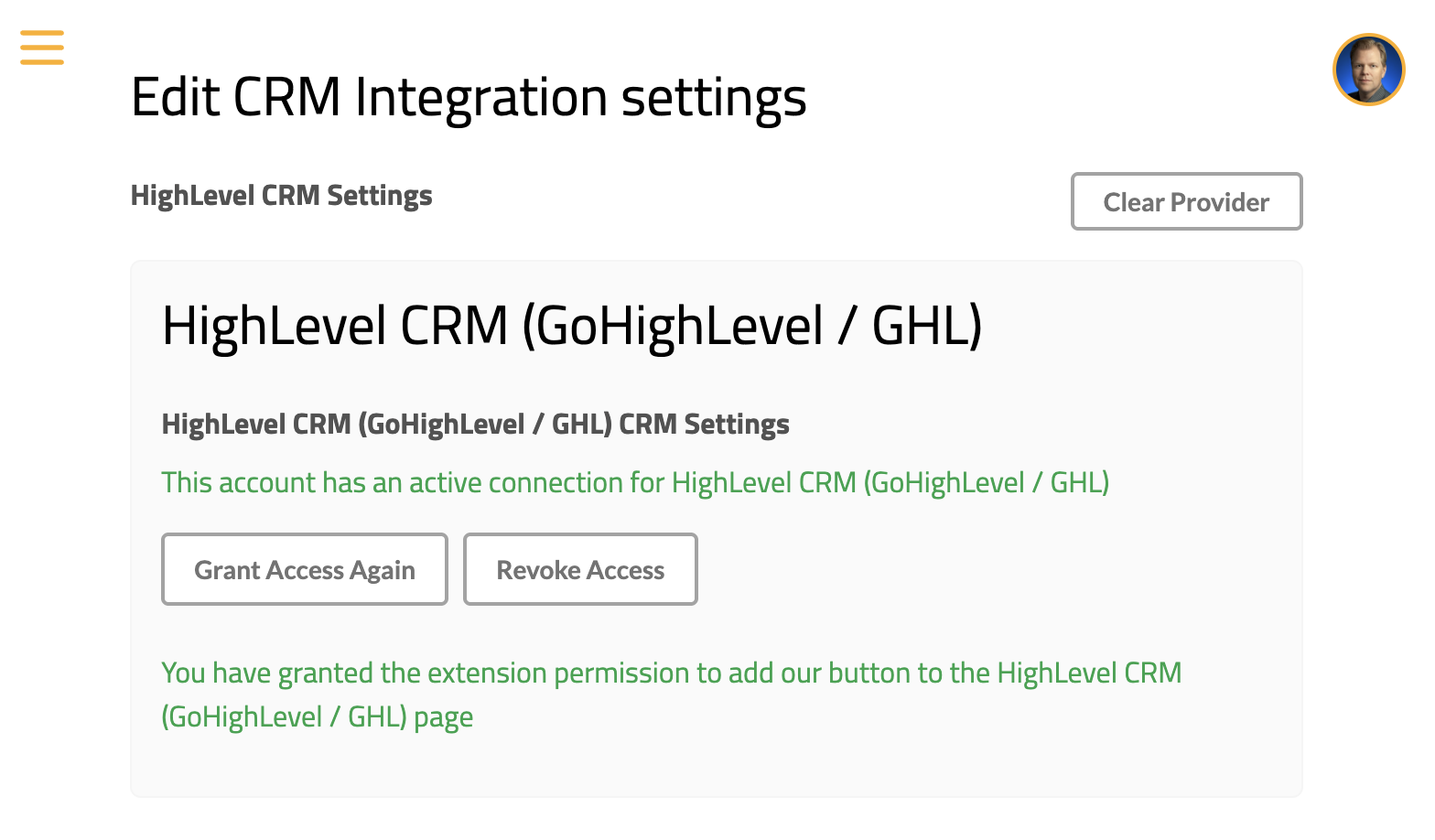
Task: Click the user profile avatar
Action: coord(1368,70)
